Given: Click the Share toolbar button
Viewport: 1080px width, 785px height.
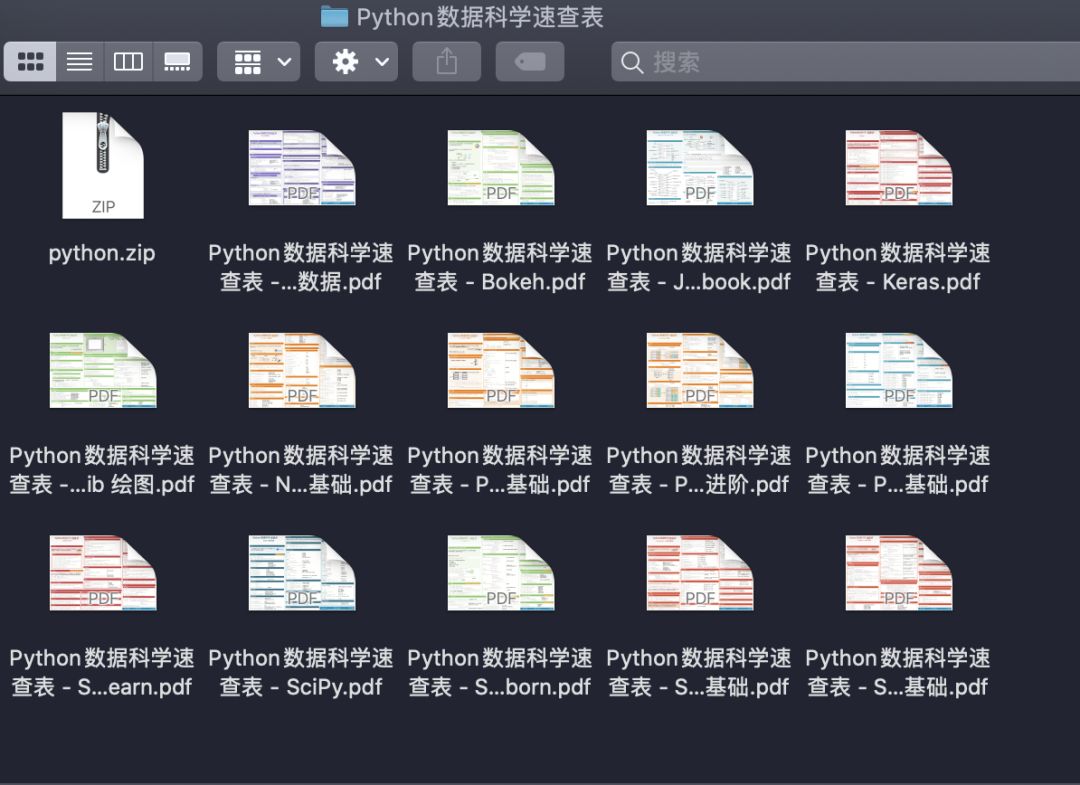Looking at the screenshot, I should point(446,61).
